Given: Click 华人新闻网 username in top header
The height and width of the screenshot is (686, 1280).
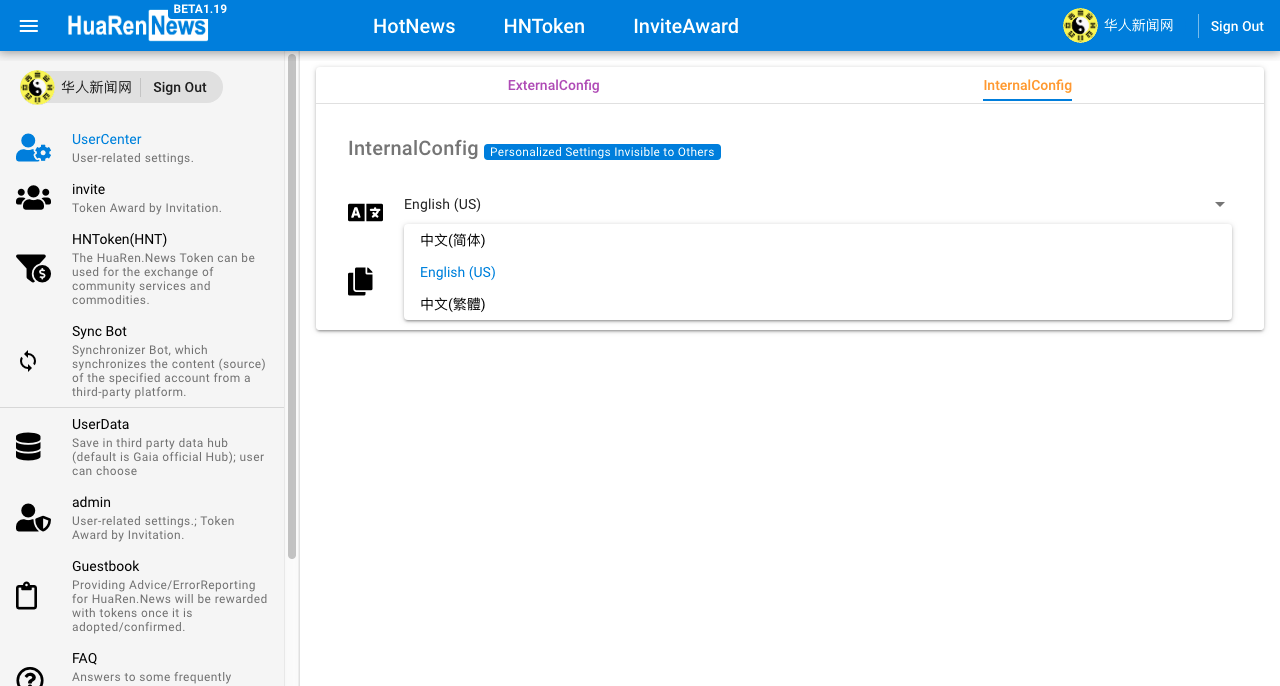Looking at the screenshot, I should tap(1139, 26).
